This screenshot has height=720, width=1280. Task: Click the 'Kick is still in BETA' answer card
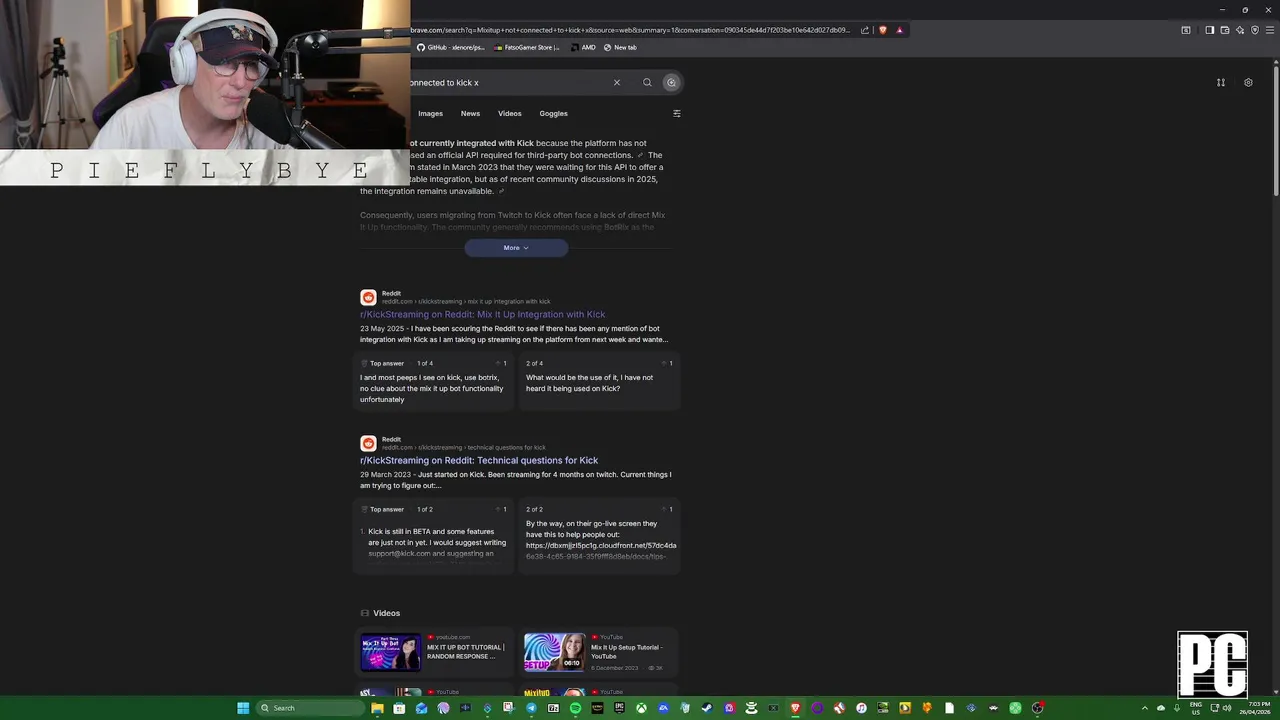coord(434,536)
